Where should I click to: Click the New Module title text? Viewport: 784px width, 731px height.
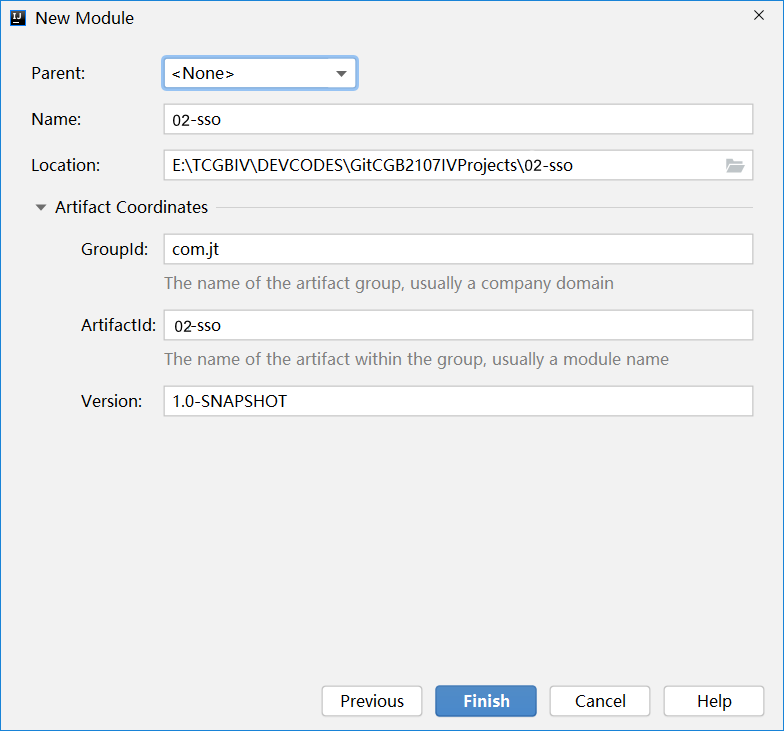(x=84, y=18)
